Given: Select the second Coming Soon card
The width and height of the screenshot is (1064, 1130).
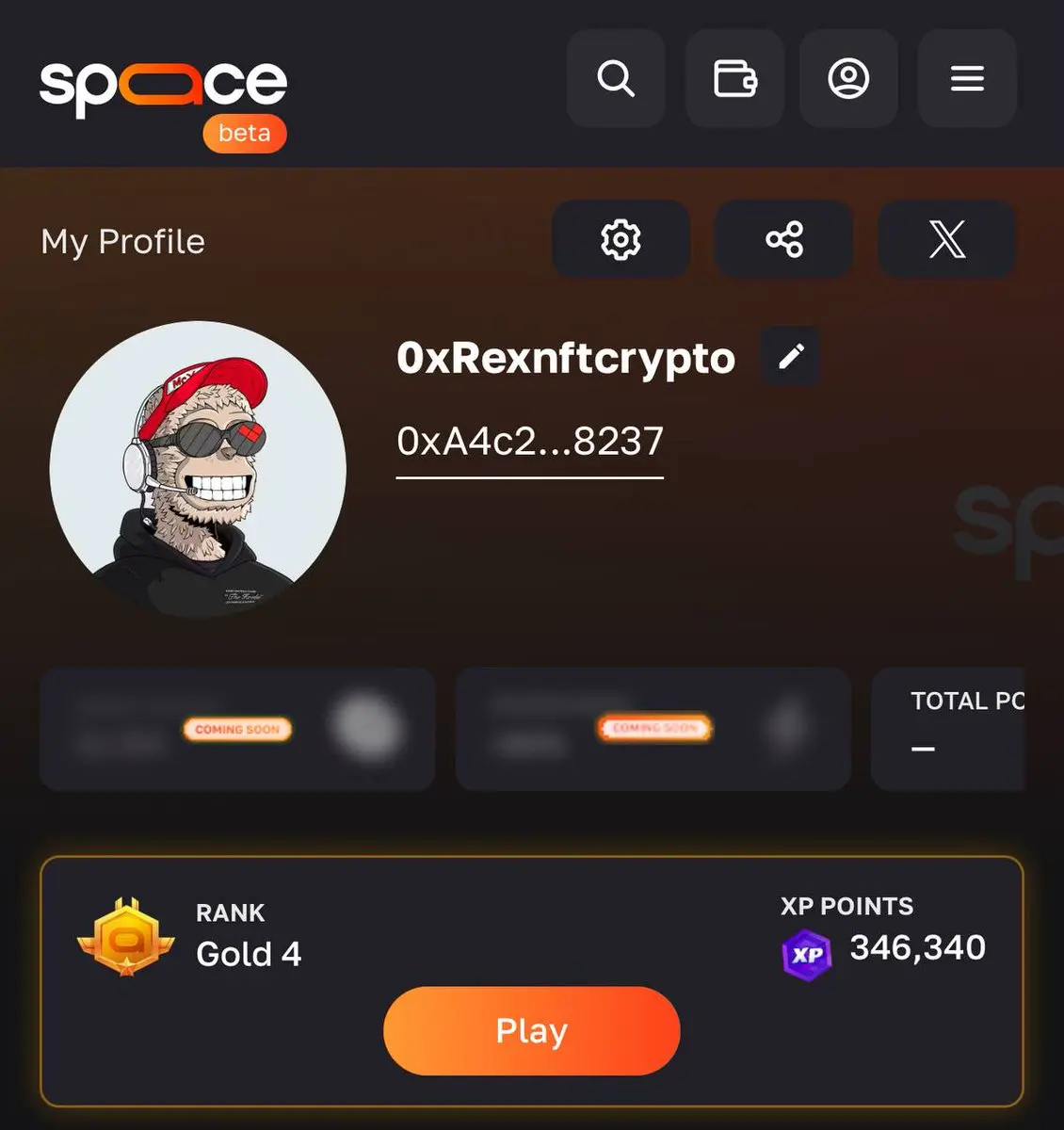Looking at the screenshot, I should point(653,729).
